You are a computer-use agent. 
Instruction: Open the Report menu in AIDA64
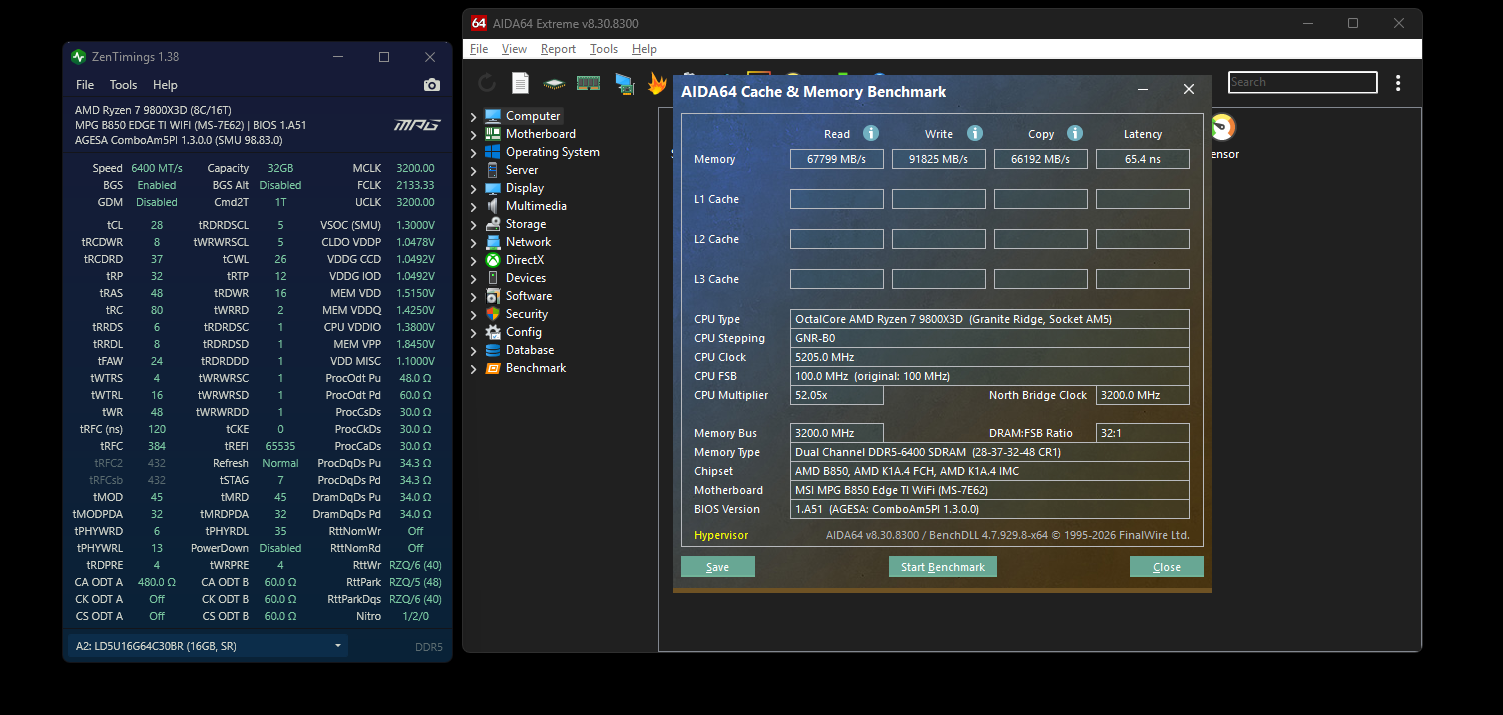coord(558,49)
